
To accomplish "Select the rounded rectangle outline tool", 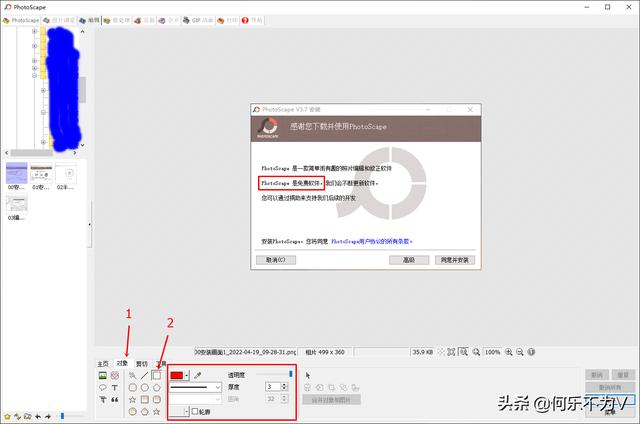I will pos(133,387).
